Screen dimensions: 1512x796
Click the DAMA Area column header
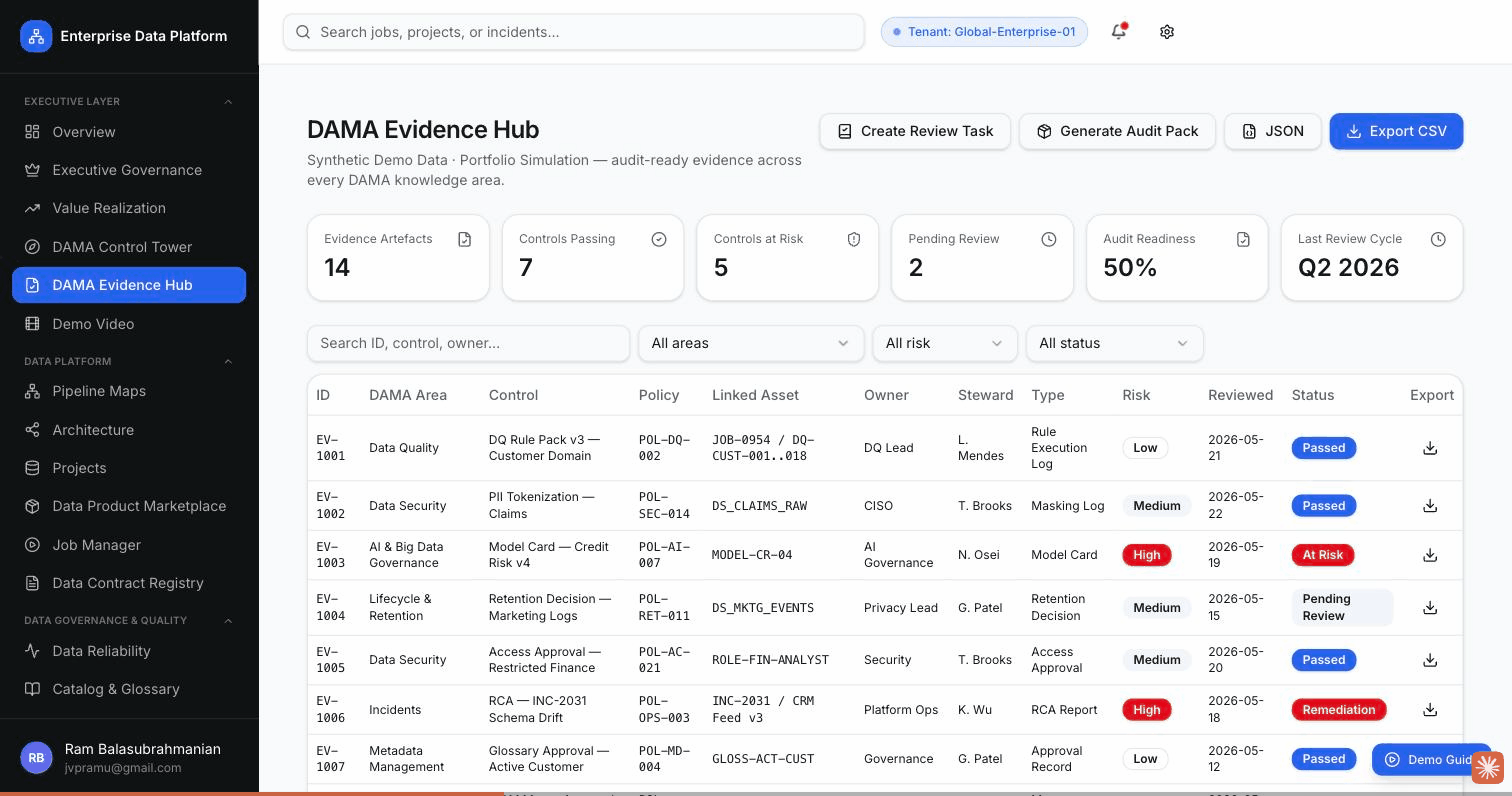click(408, 395)
